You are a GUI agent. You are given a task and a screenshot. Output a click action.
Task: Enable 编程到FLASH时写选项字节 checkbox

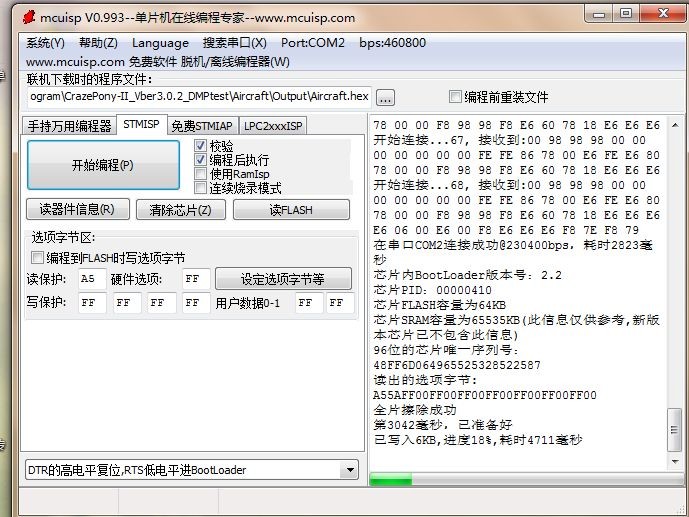click(x=38, y=257)
